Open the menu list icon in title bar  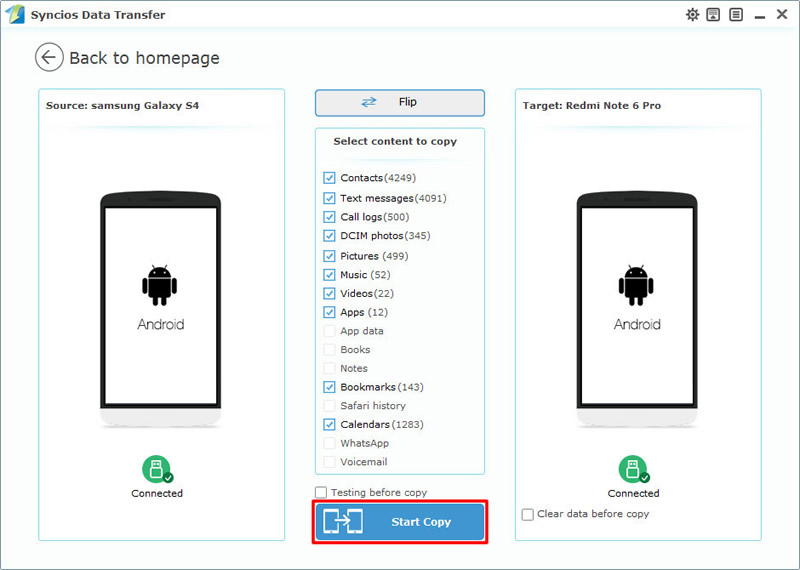pos(736,15)
